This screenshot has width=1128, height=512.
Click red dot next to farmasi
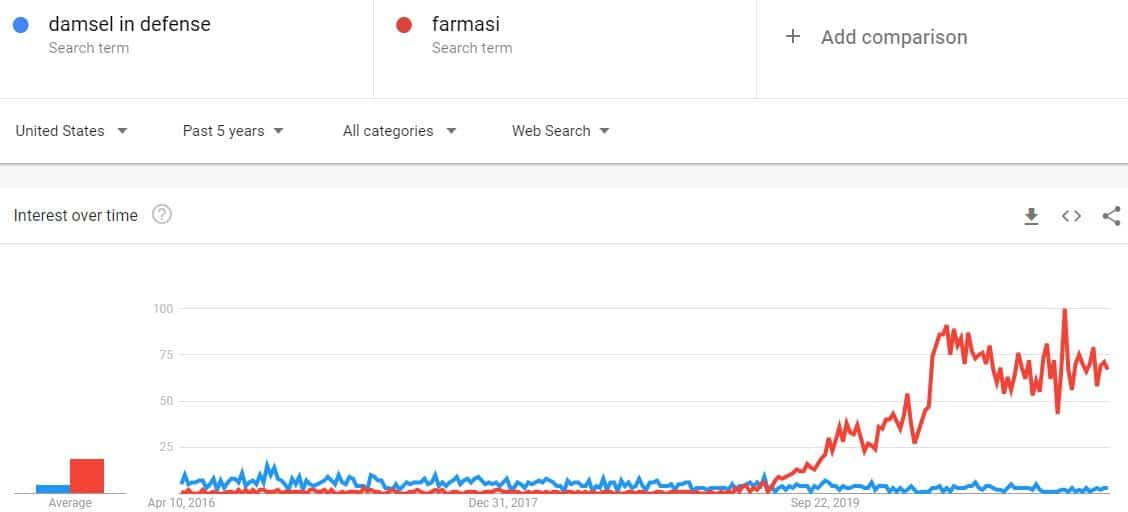point(404,25)
